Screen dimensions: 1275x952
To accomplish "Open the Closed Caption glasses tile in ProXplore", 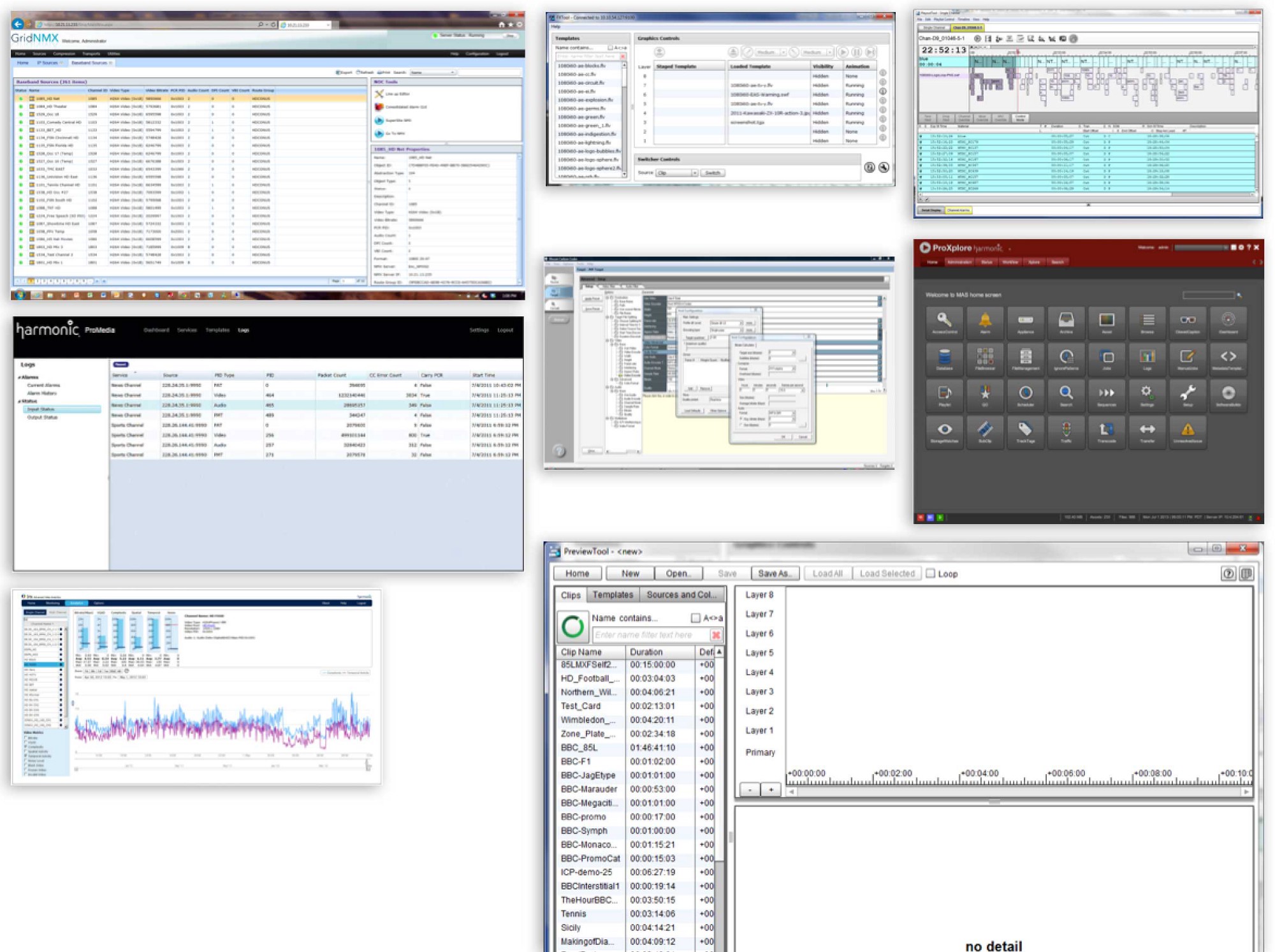I will coord(1188,323).
